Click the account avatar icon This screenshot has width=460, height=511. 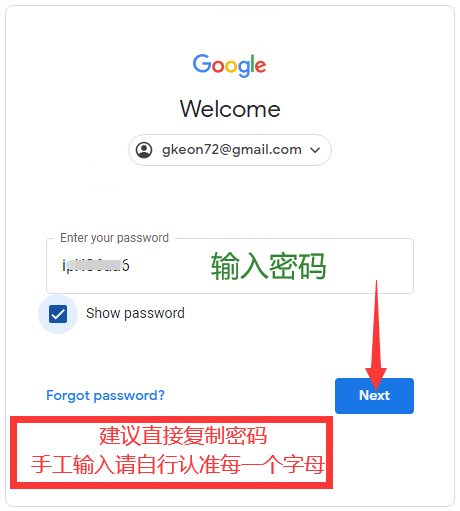tap(144, 150)
